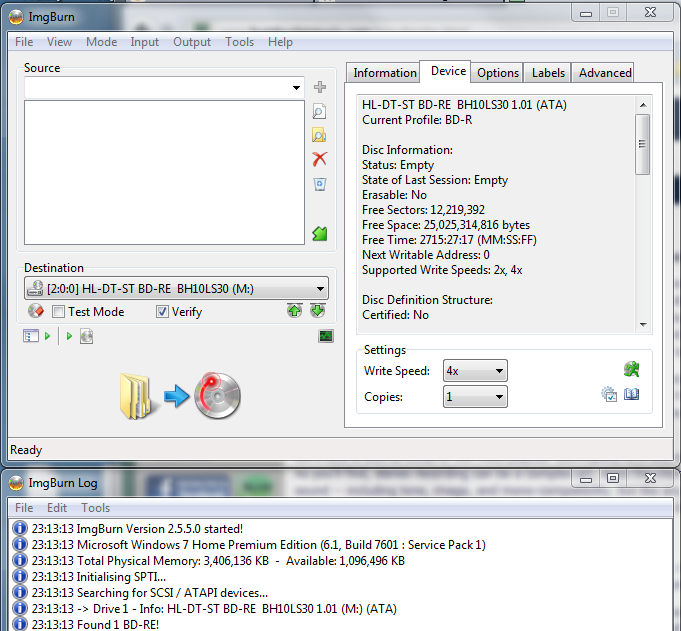This screenshot has height=631, width=681.
Task: Switch to the Advanced tab
Action: pyautogui.click(x=605, y=73)
